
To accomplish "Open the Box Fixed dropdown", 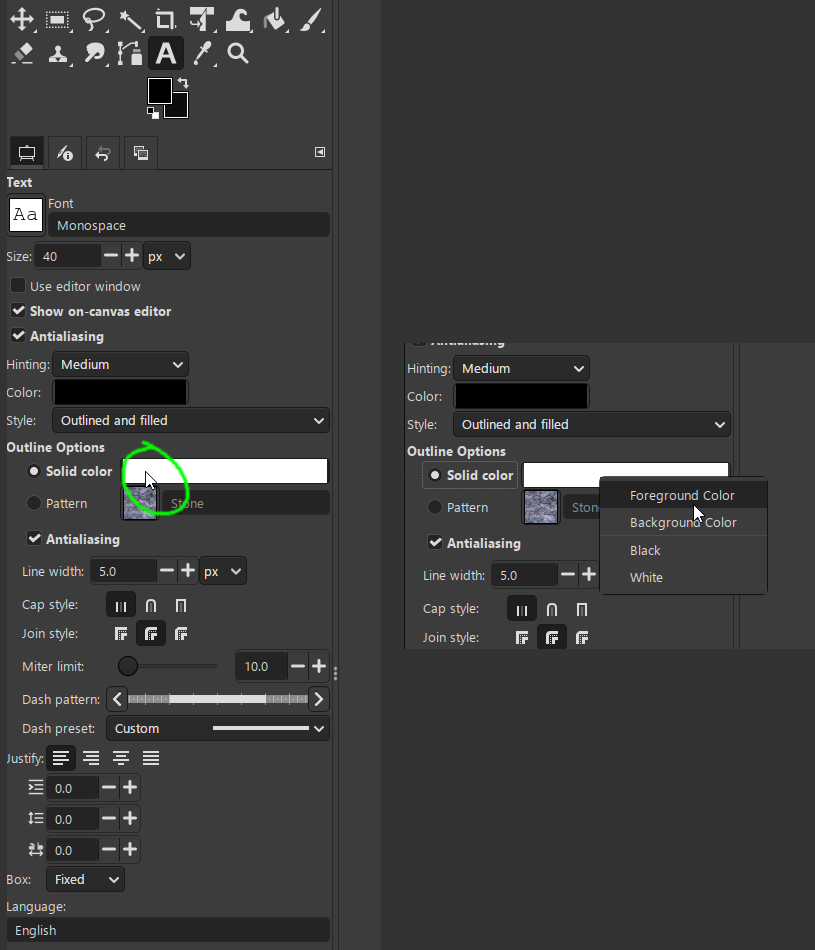I will pos(85,879).
